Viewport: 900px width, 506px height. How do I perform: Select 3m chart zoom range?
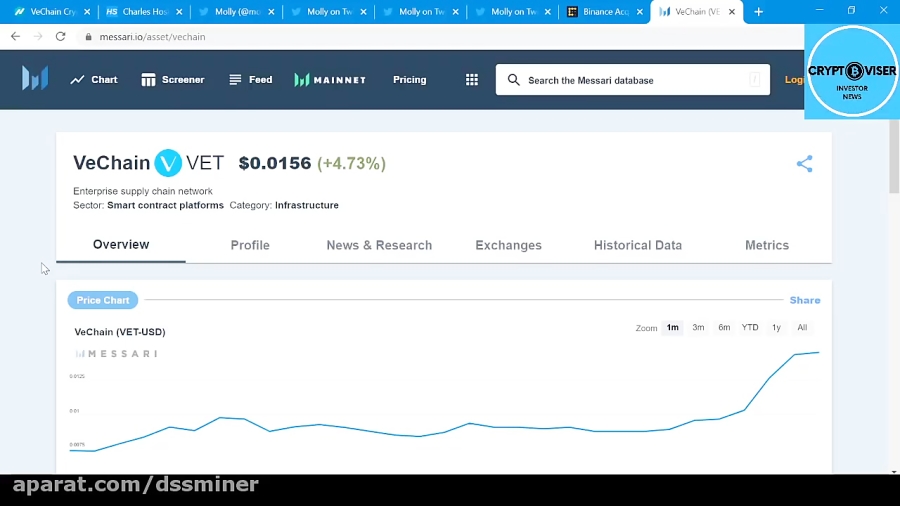coord(698,328)
